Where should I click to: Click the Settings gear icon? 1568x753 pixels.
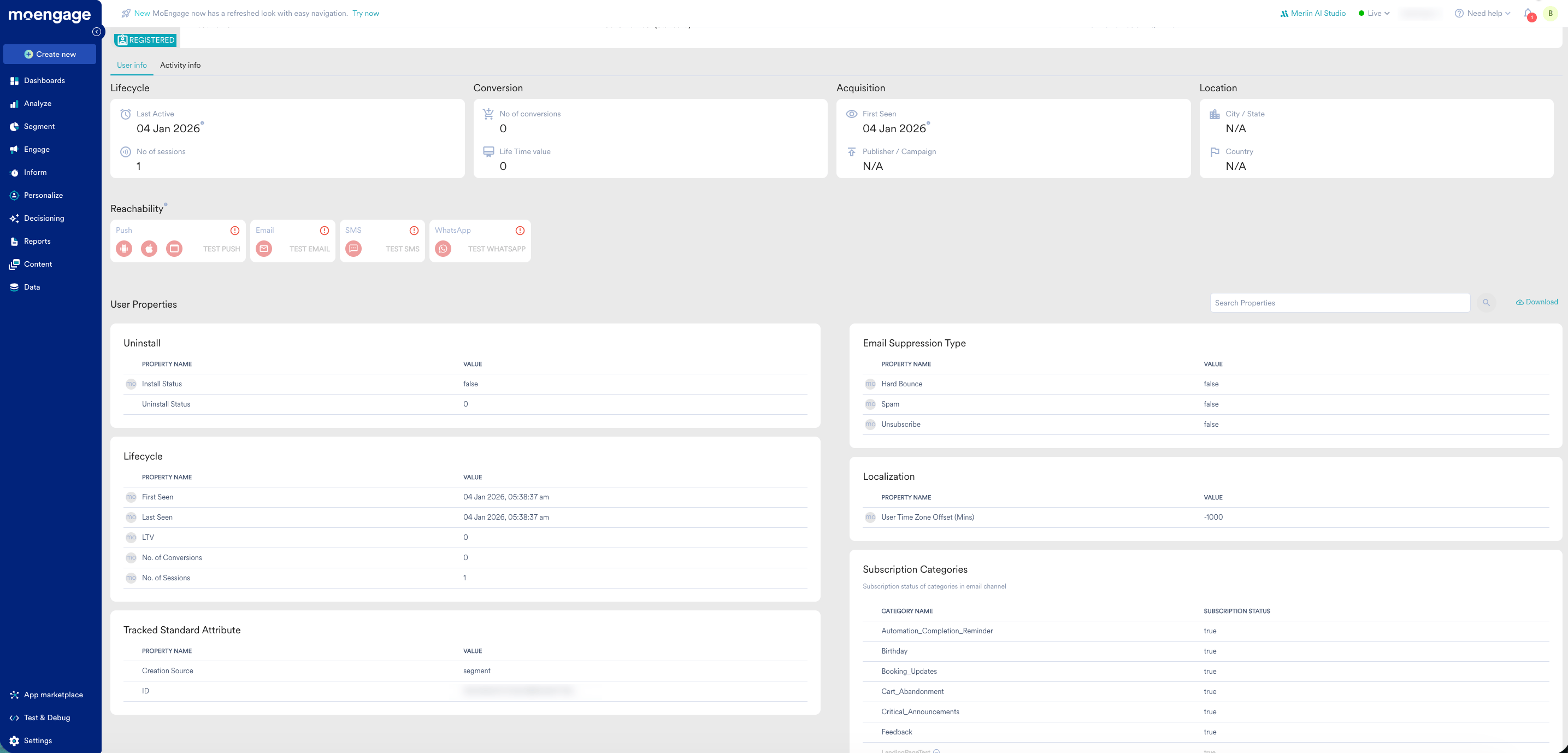(14, 741)
